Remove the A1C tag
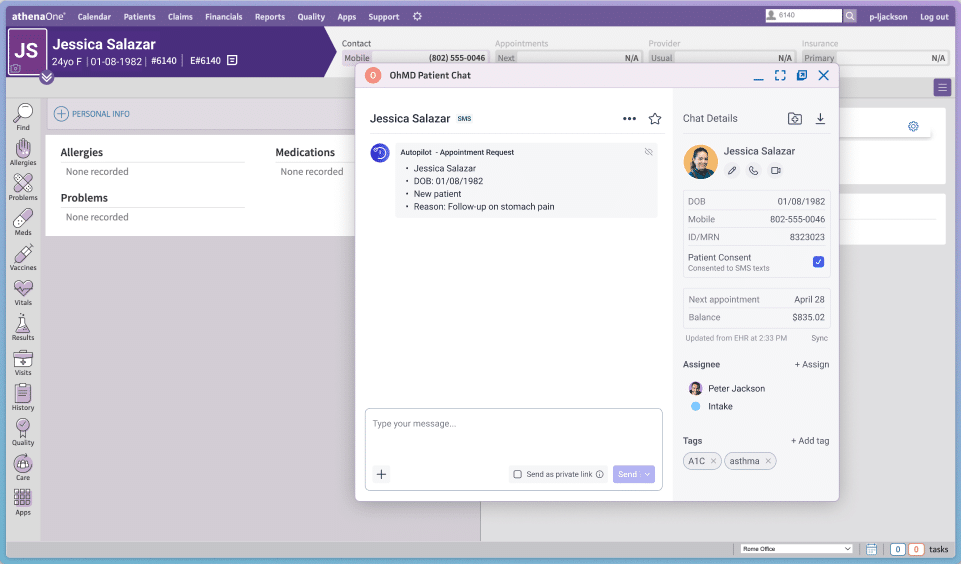The height and width of the screenshot is (564, 961). pos(713,461)
